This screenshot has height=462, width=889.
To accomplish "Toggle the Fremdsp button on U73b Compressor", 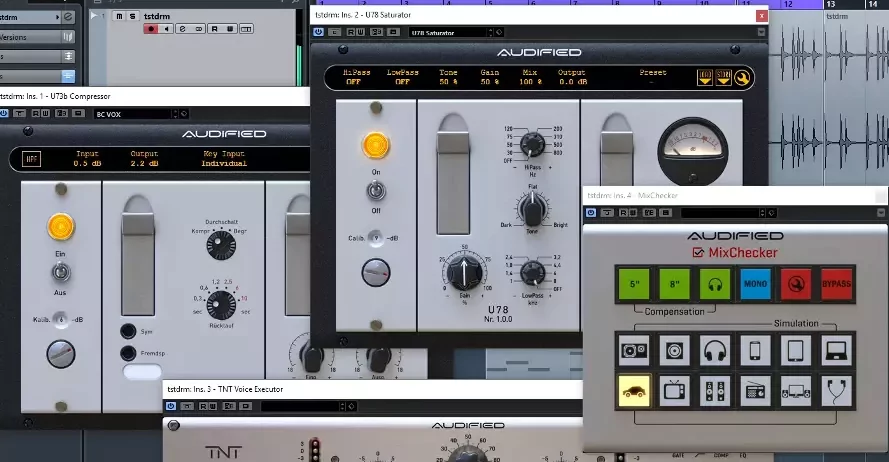I will pyautogui.click(x=128, y=353).
